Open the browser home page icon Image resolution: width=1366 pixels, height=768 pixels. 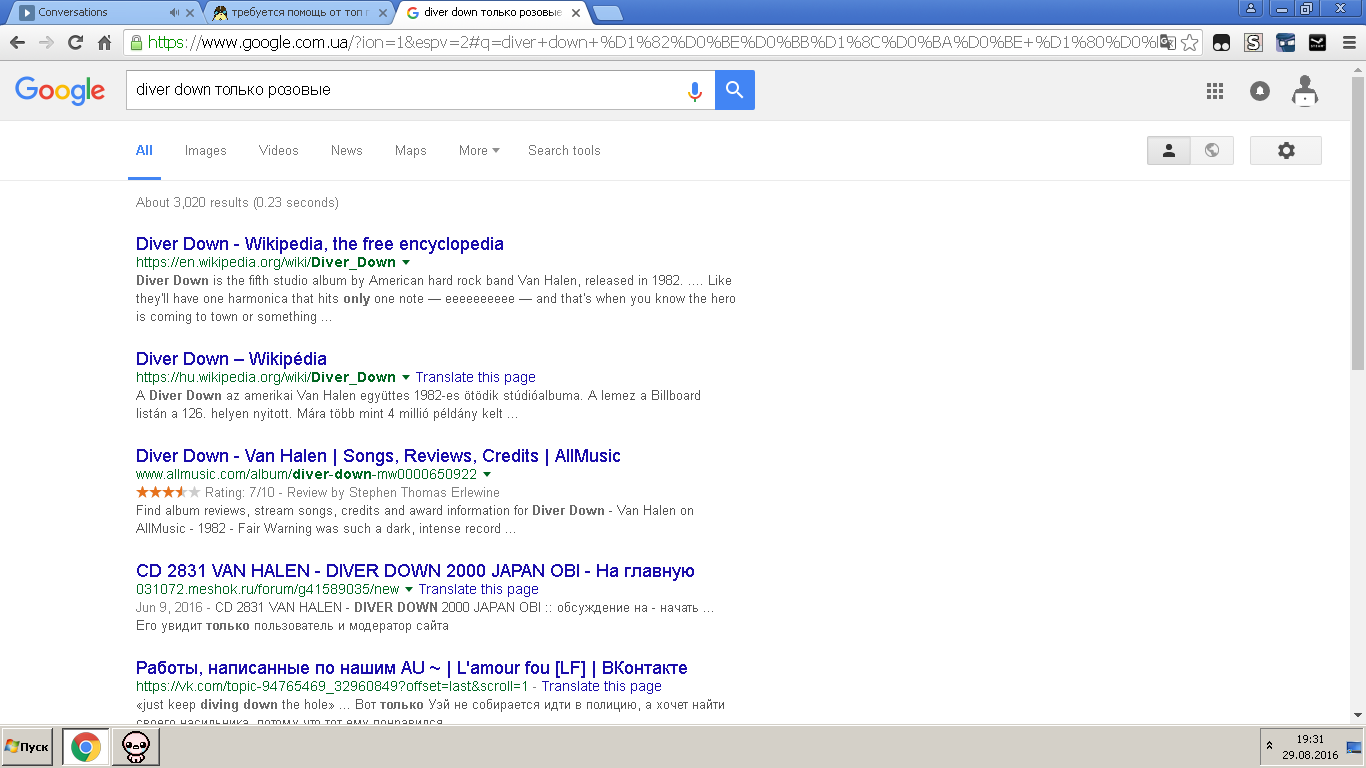104,42
